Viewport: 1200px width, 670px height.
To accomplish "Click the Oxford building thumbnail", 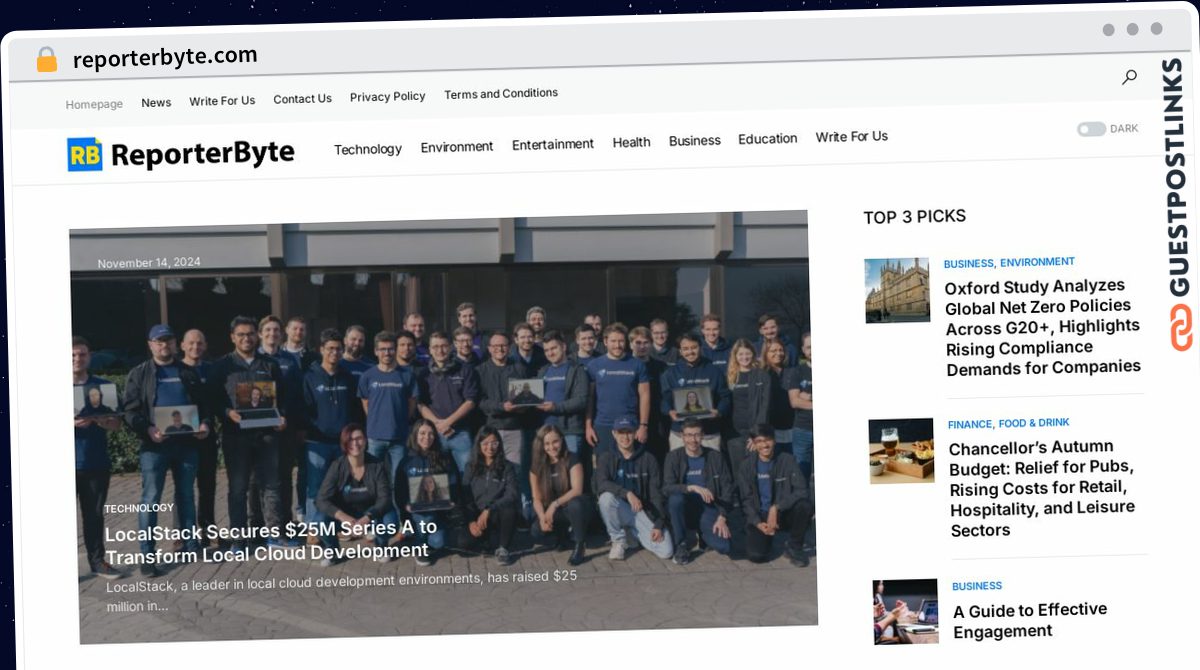I will coord(898,290).
